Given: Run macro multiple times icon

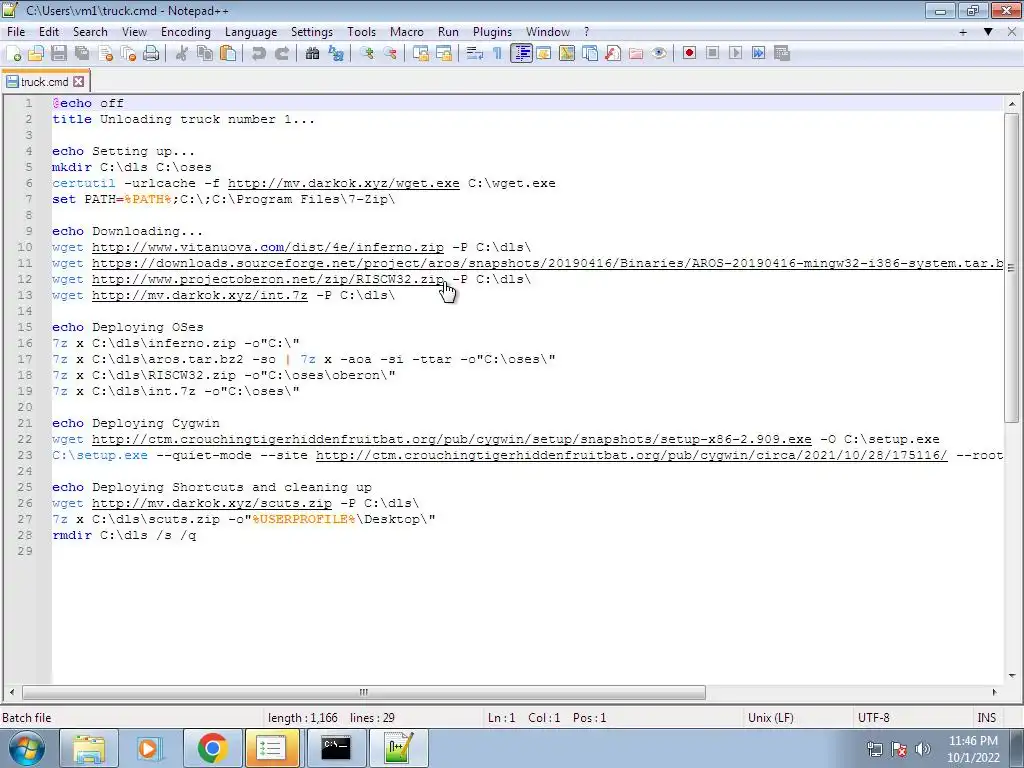Looking at the screenshot, I should point(758,54).
